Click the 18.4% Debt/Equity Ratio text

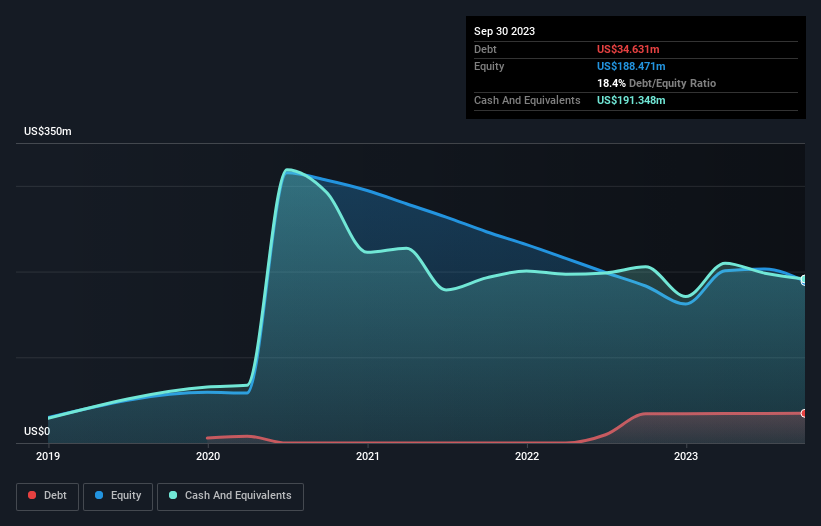[656, 83]
